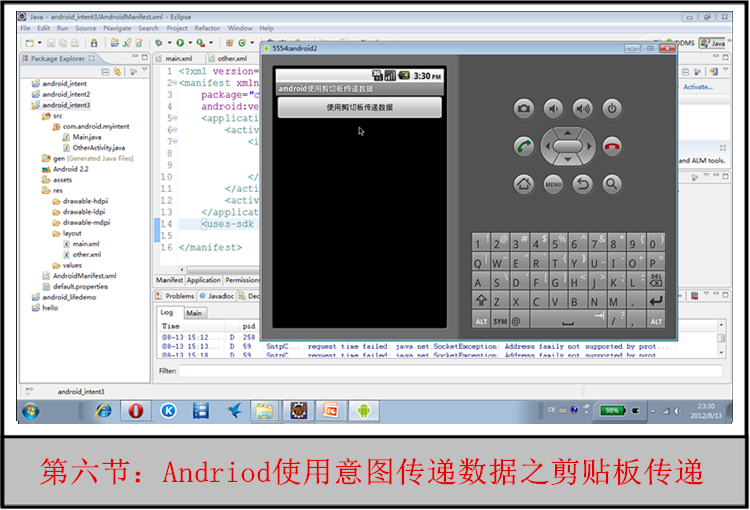Image resolution: width=750 pixels, height=510 pixels.
Task: Click Collapse All in Package Explorer
Action: click(x=105, y=72)
